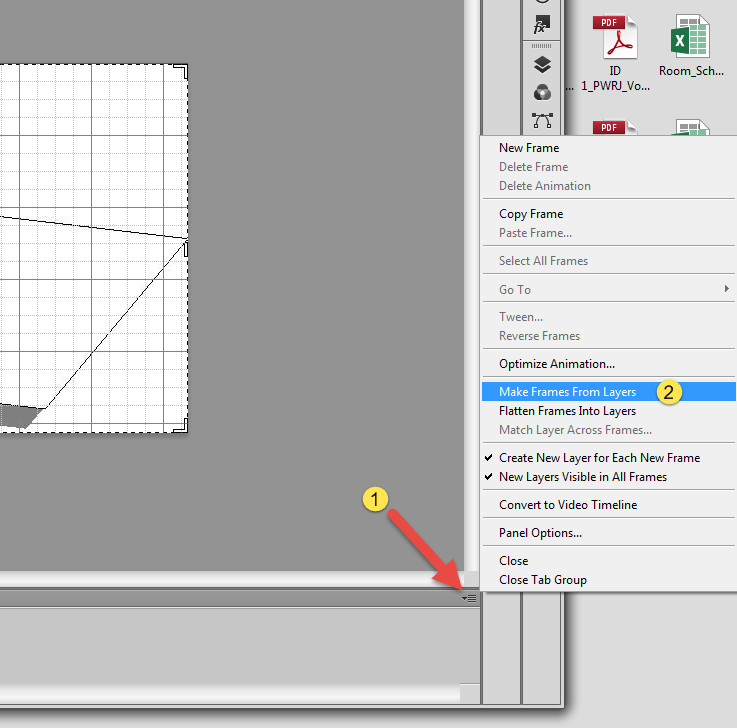The width and height of the screenshot is (737, 728).
Task: Select Optimize Animation menu entry
Action: tap(608, 364)
